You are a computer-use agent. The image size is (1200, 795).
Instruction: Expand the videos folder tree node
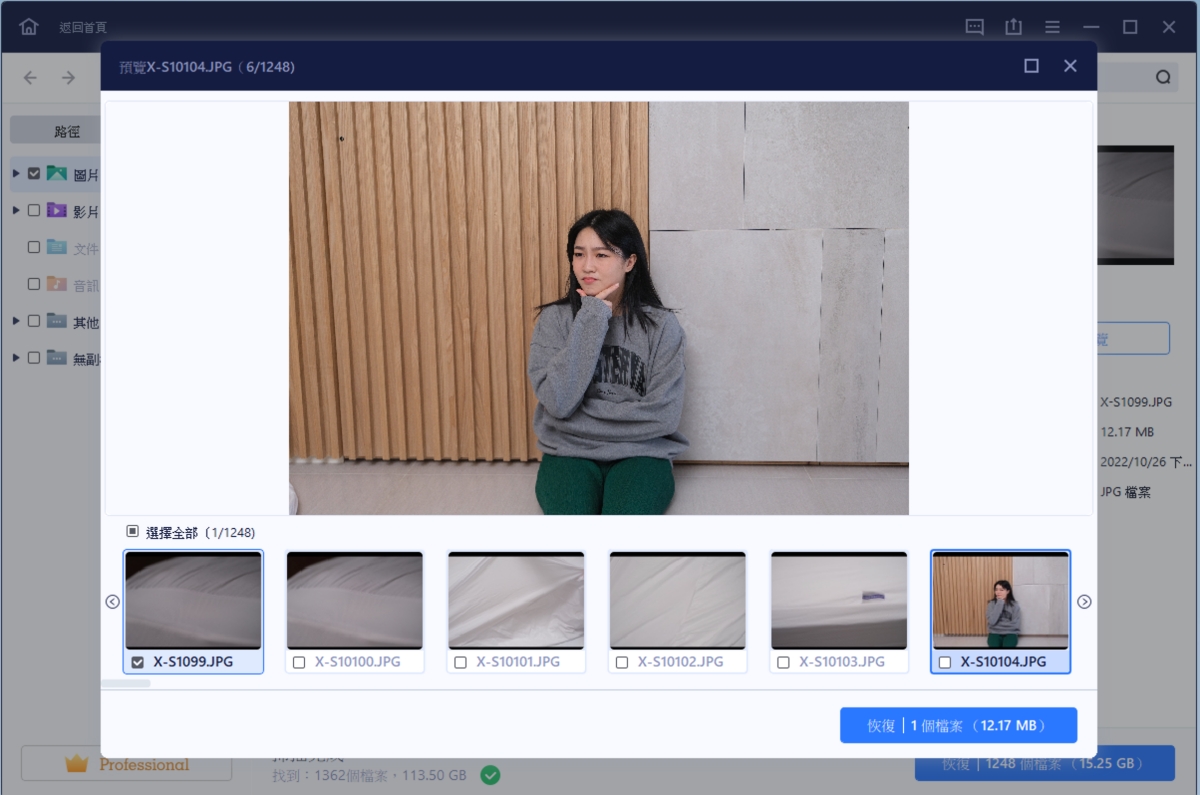[x=16, y=211]
